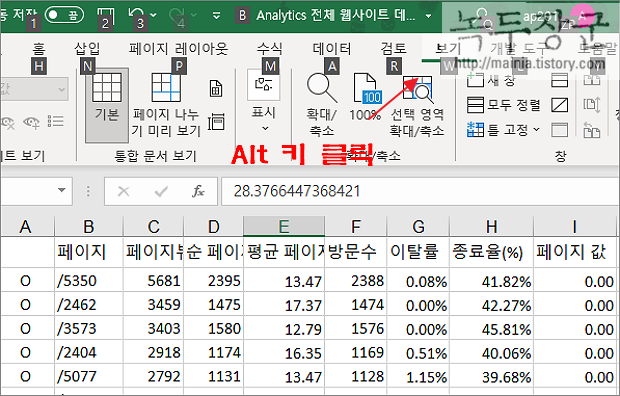Click the formula bar Cancel X
This screenshot has width=620, height=396.
pos(124,191)
